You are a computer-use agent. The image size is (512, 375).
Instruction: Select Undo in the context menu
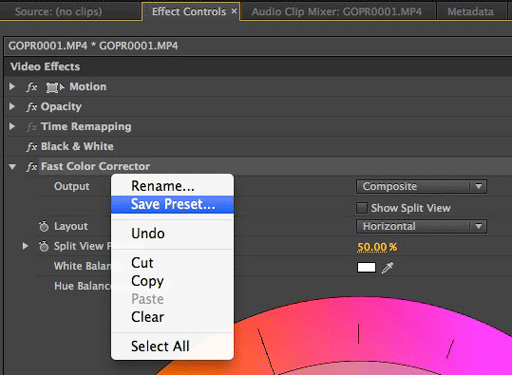click(x=172, y=234)
